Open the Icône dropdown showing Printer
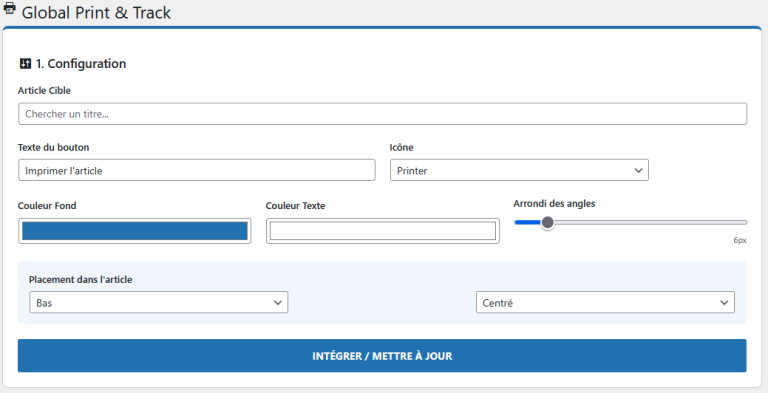The image size is (768, 393). (x=519, y=170)
